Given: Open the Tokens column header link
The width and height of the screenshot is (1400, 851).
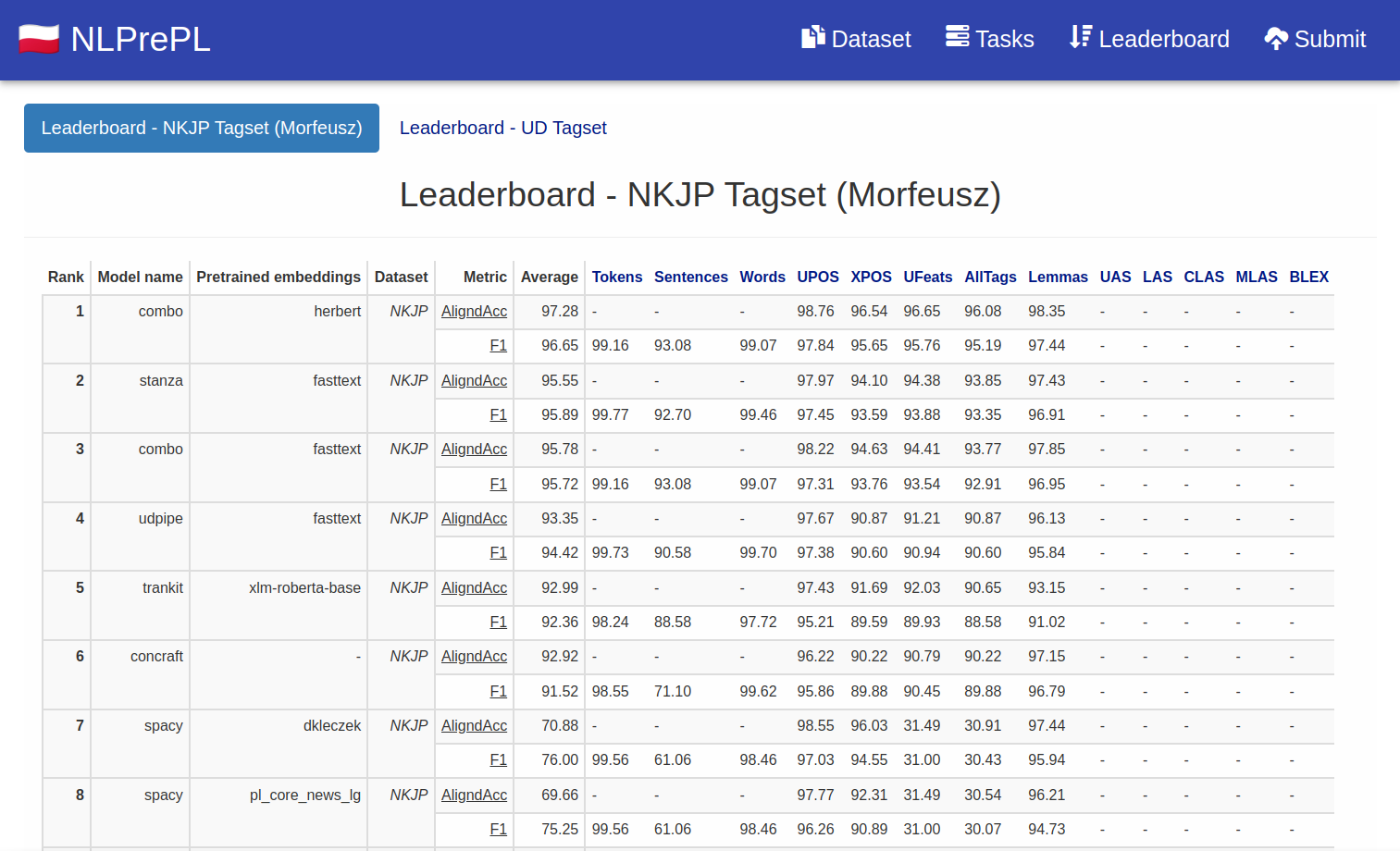Looking at the screenshot, I should tap(616, 277).
